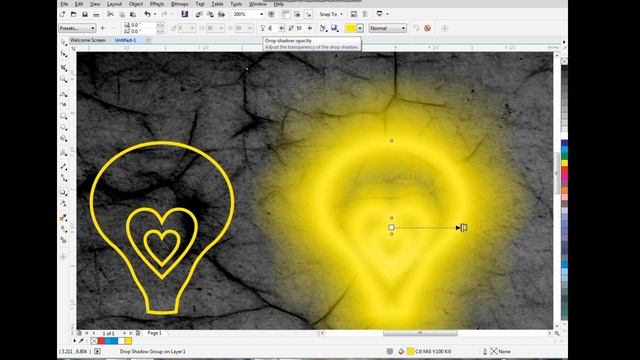
Task: Open the Presets dropdown
Action: (77, 28)
